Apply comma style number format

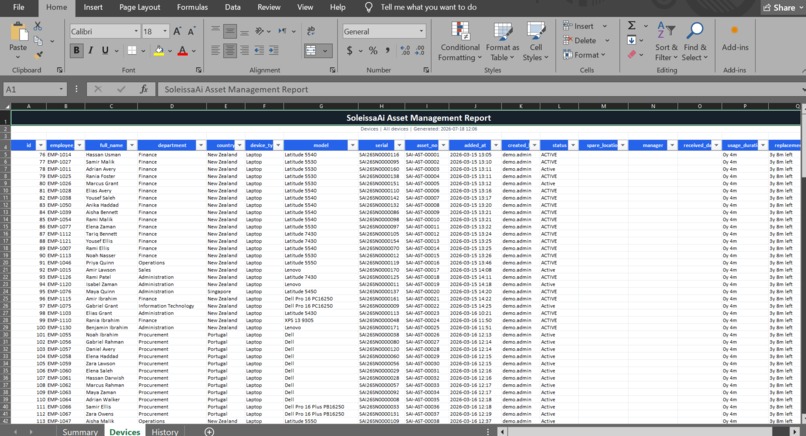[387, 50]
